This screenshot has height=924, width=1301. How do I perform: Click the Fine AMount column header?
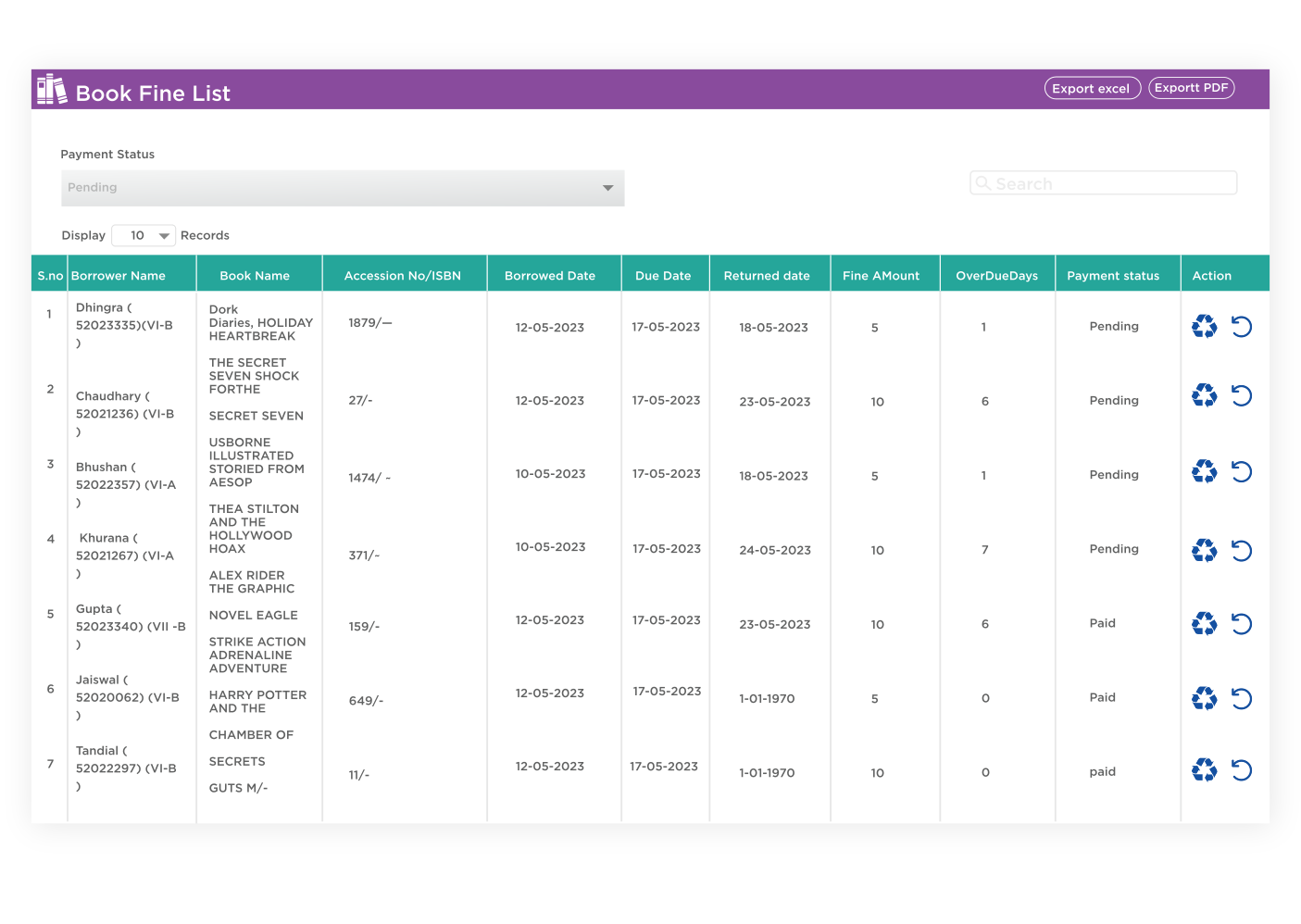881,276
